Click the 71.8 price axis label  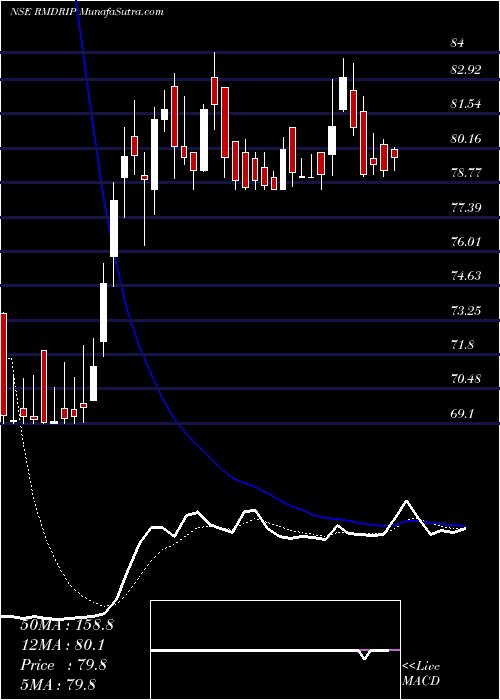tap(463, 345)
